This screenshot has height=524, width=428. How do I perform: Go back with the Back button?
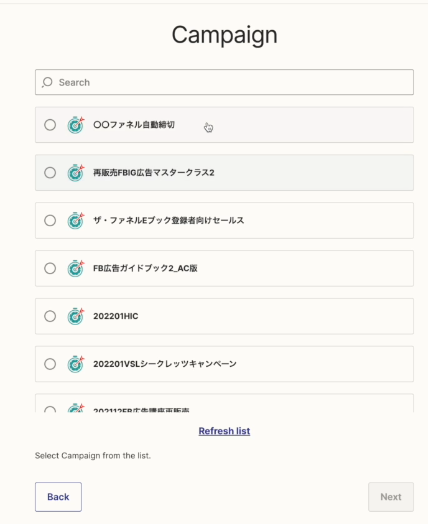point(58,497)
